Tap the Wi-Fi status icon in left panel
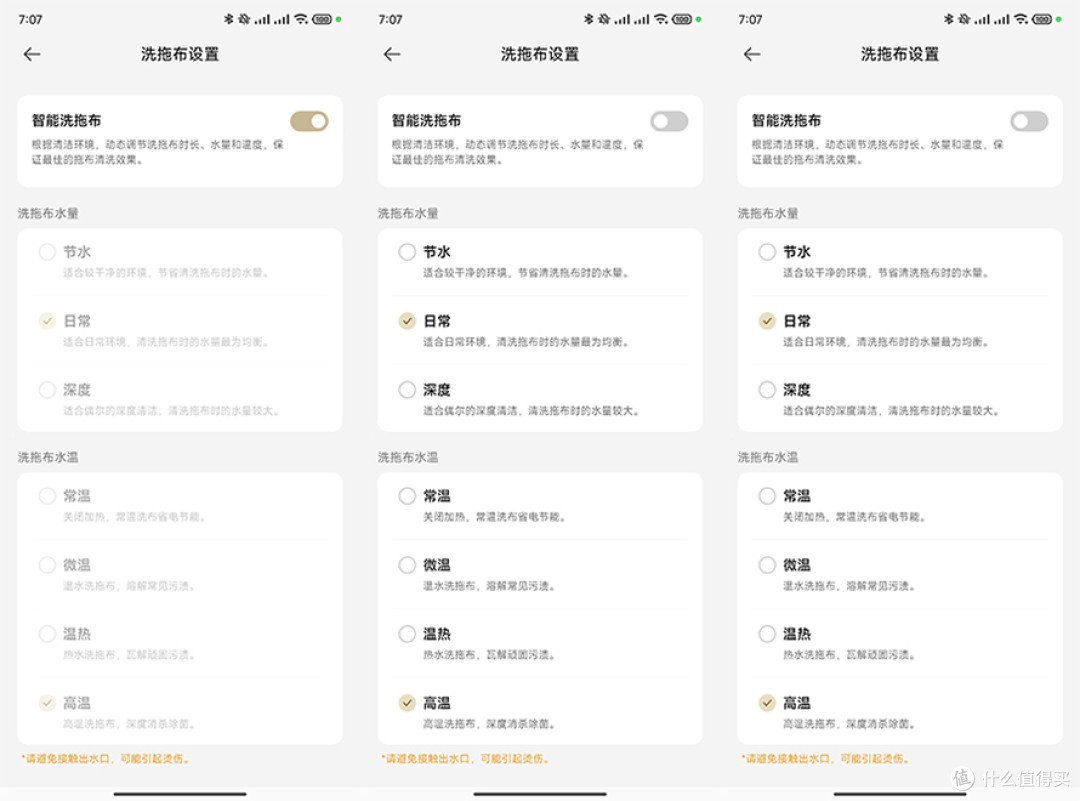Viewport: 1080px width, 801px height. 301,19
